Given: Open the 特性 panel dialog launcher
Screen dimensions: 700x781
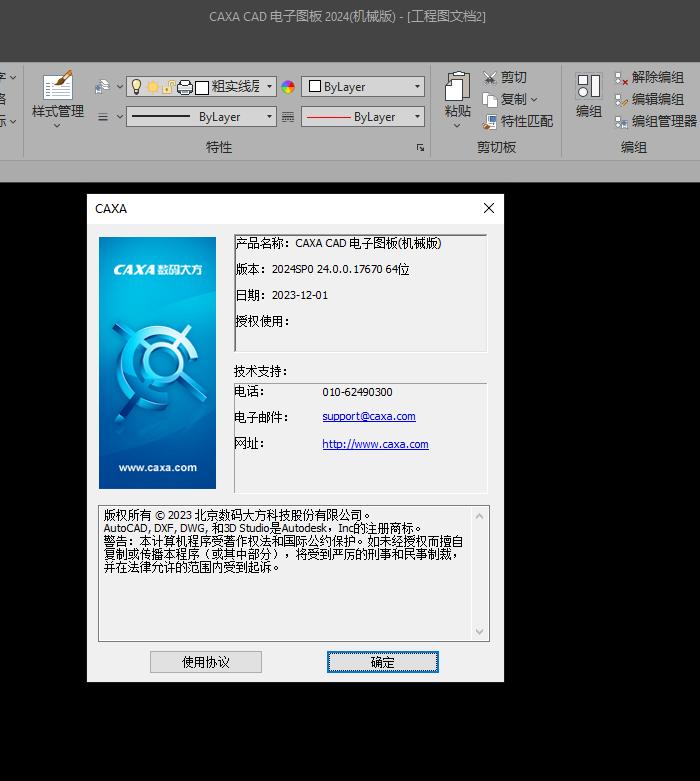Looking at the screenshot, I should [420, 147].
